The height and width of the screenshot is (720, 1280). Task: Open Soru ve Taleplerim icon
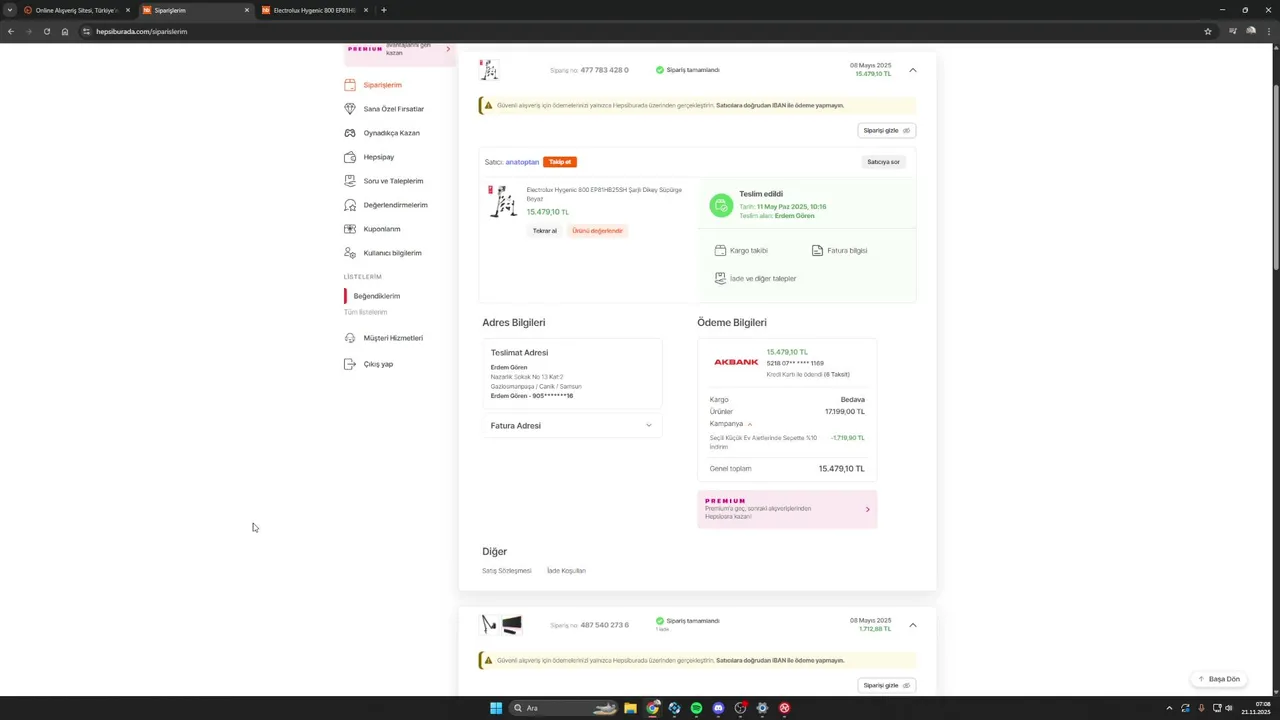[350, 181]
